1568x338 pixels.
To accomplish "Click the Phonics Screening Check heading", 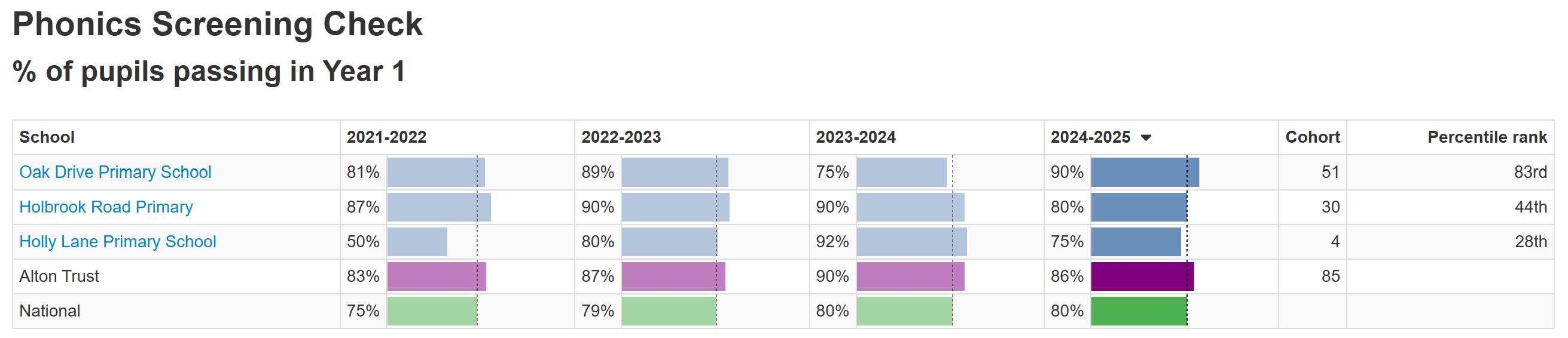I will pyautogui.click(x=217, y=24).
